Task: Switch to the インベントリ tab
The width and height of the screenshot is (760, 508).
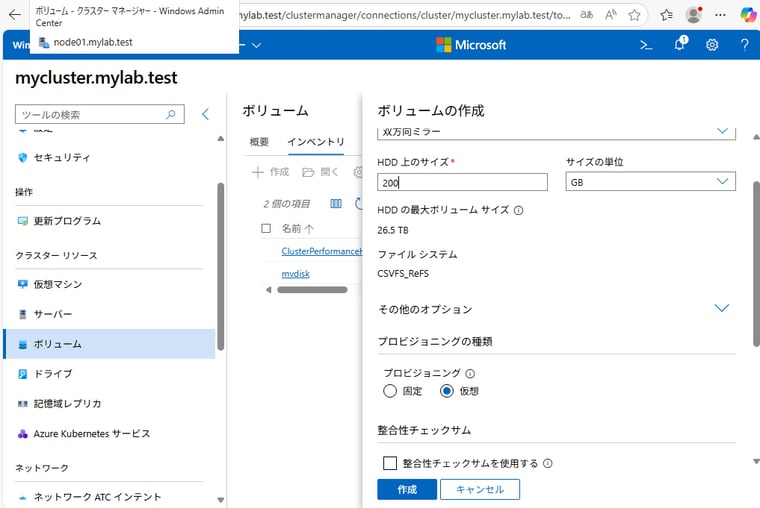Action: coord(316,142)
